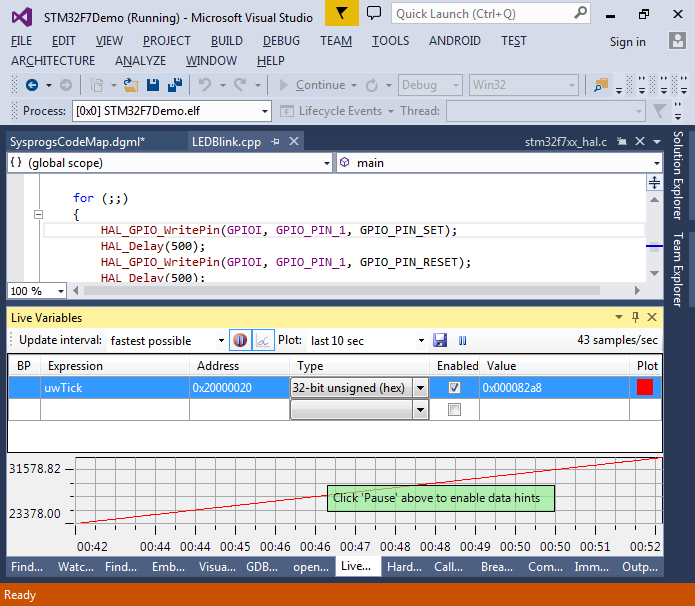The width and height of the screenshot is (695, 606).
Task: Switch to the GDB... bottom tab
Action: pos(262,567)
